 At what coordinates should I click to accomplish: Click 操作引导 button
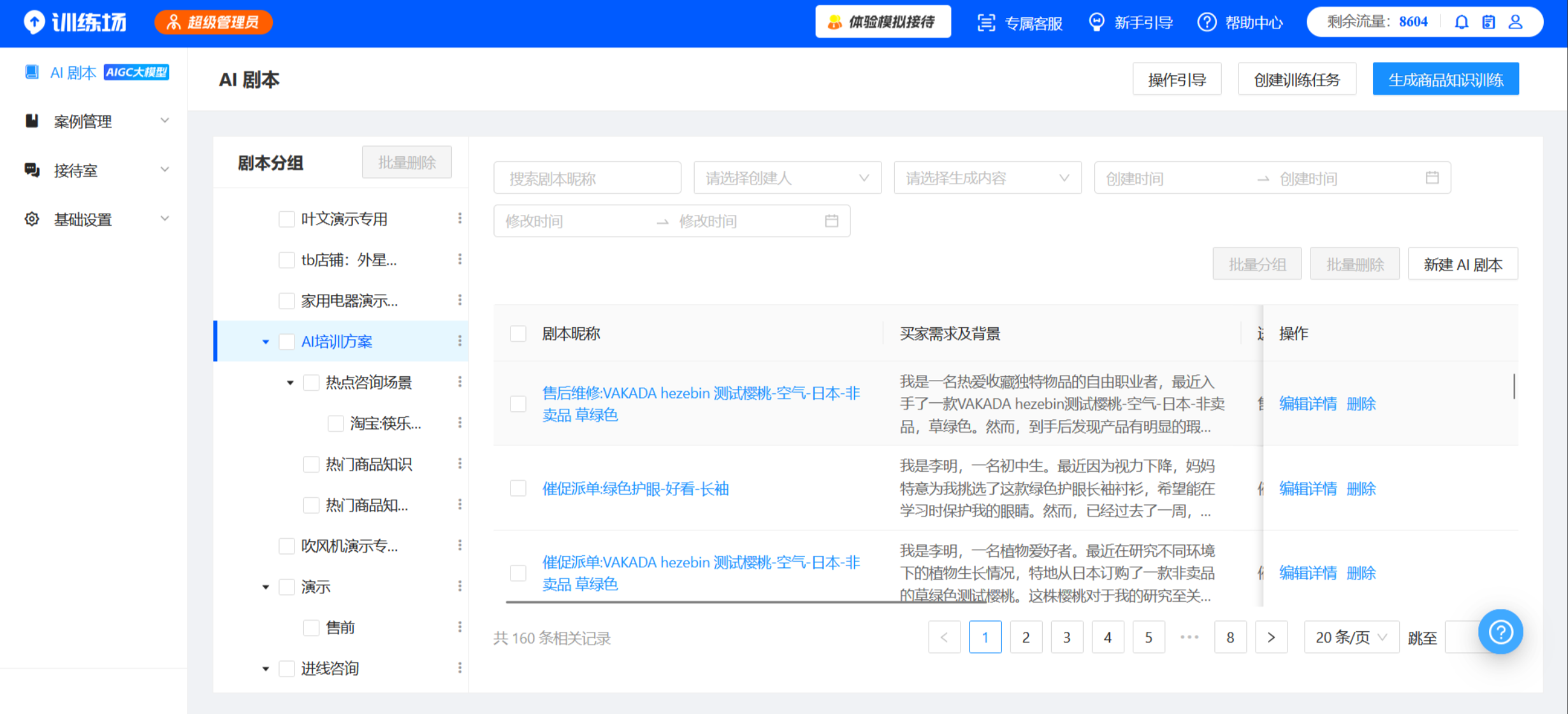click(x=1177, y=80)
